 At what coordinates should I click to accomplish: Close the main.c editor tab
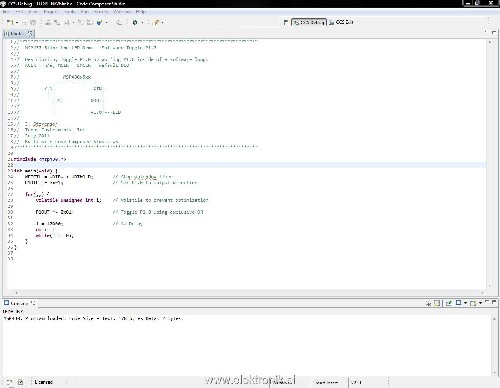(x=30, y=33)
